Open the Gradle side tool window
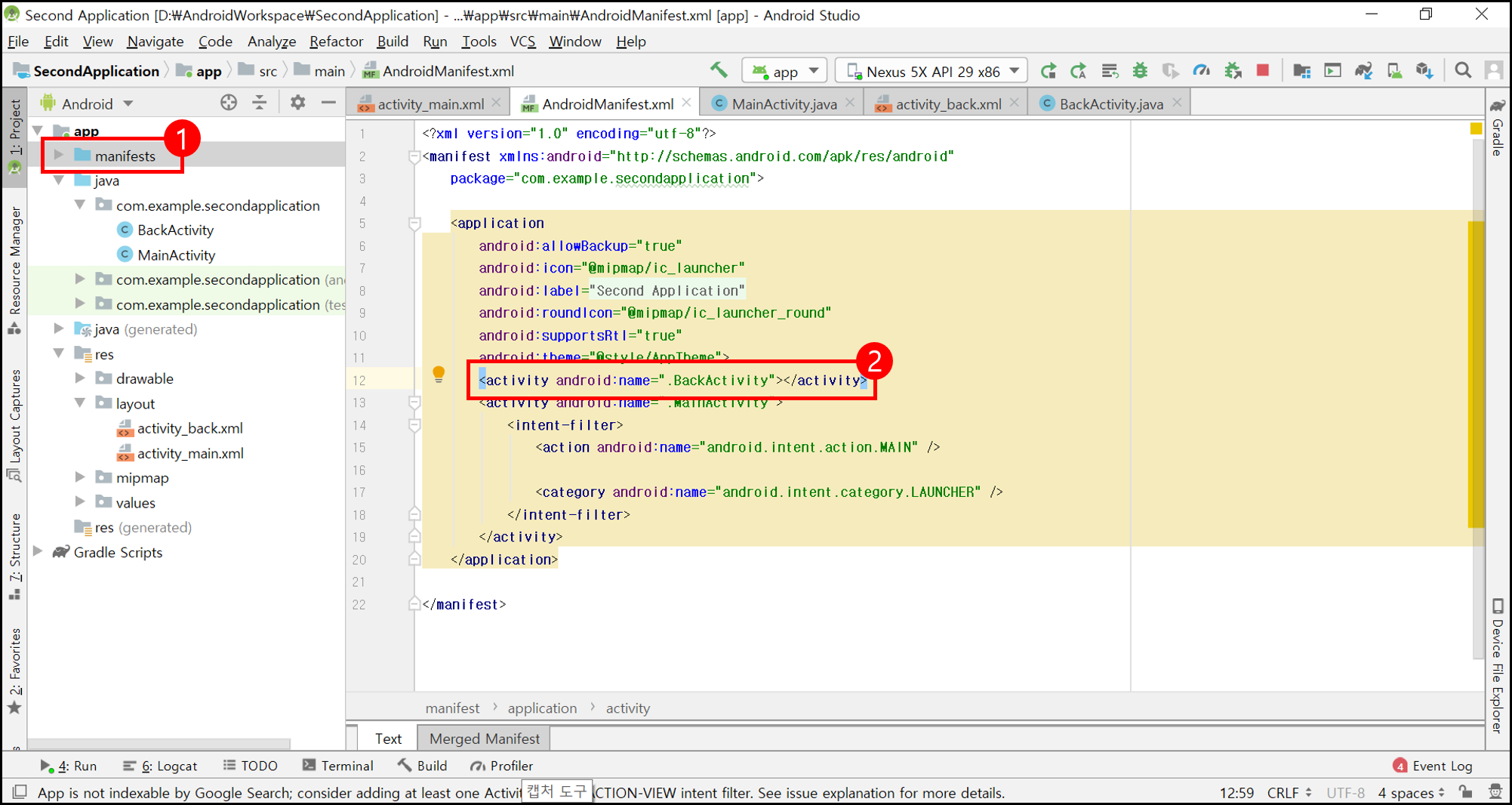 [x=1498, y=127]
